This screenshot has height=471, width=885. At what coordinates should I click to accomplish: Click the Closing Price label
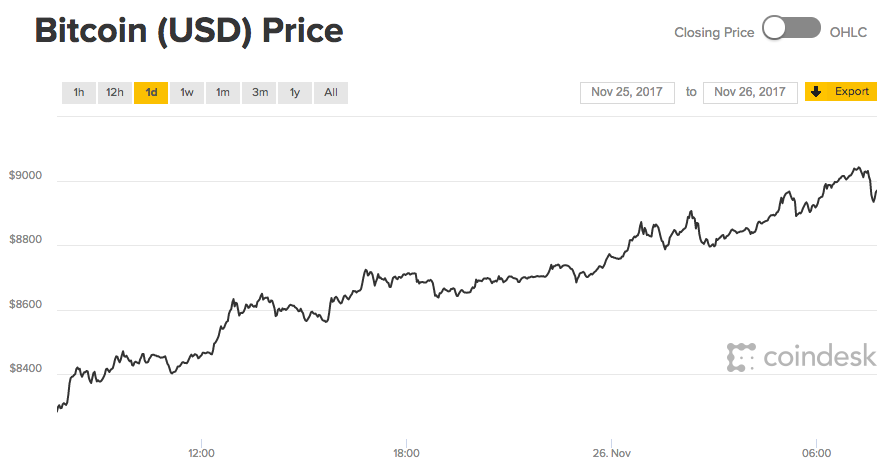(x=714, y=32)
